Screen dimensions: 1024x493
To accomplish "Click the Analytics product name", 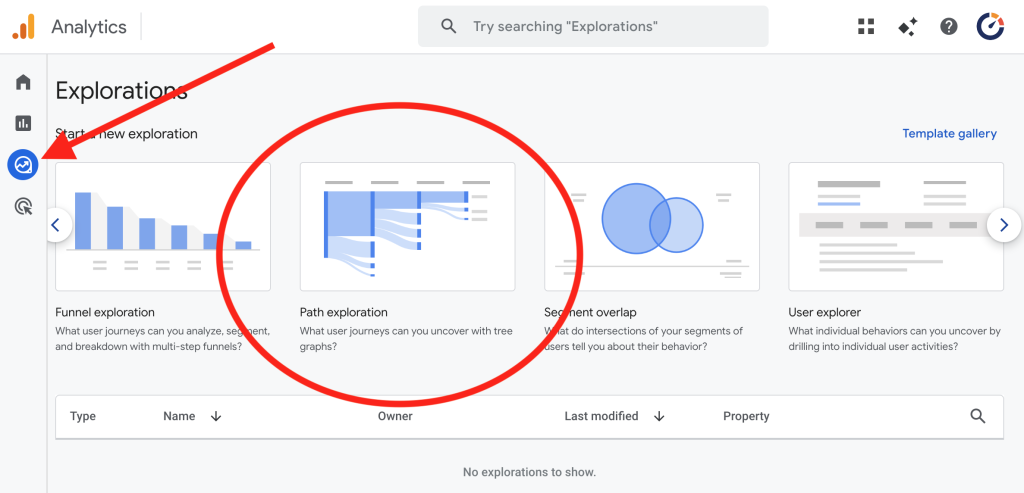I will coord(89,27).
